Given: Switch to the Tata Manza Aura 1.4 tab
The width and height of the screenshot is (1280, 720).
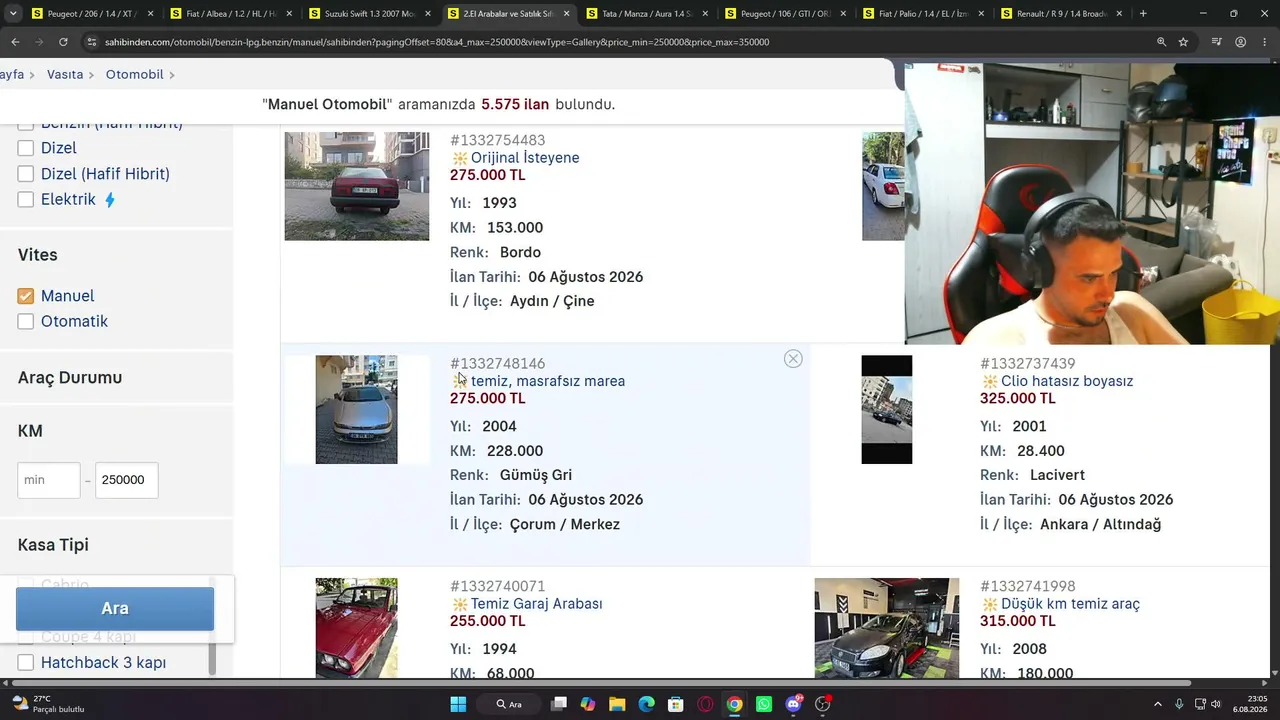Looking at the screenshot, I should click(x=647, y=14).
